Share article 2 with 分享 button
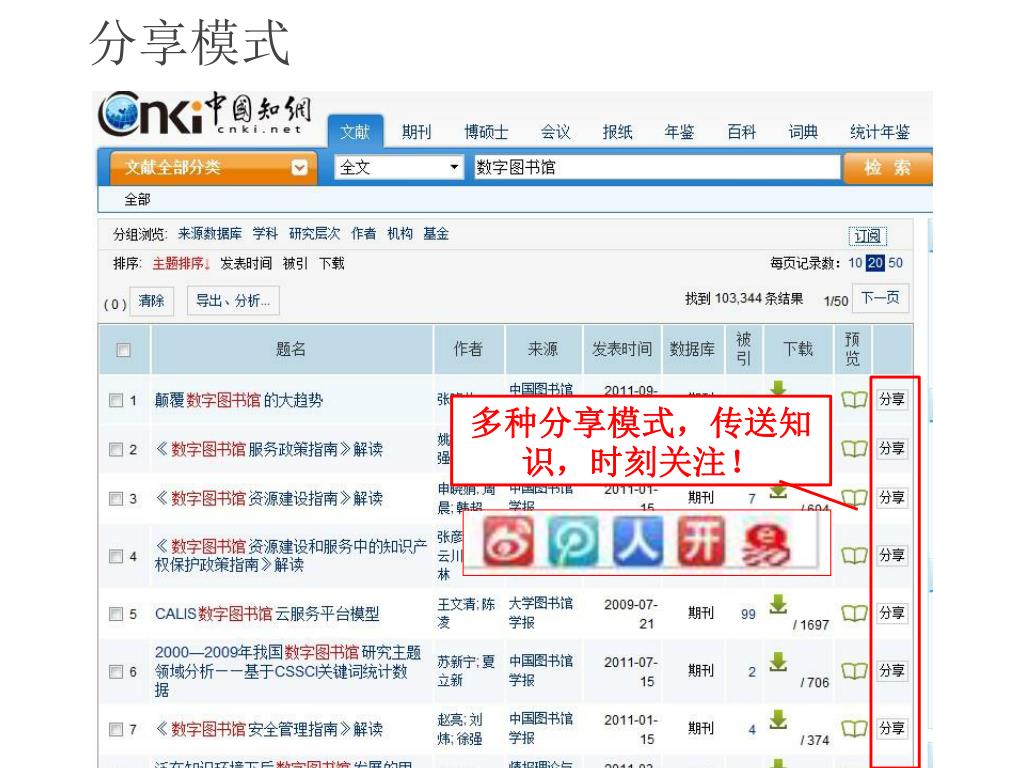Viewport: 1024px width, 768px height. [x=891, y=449]
